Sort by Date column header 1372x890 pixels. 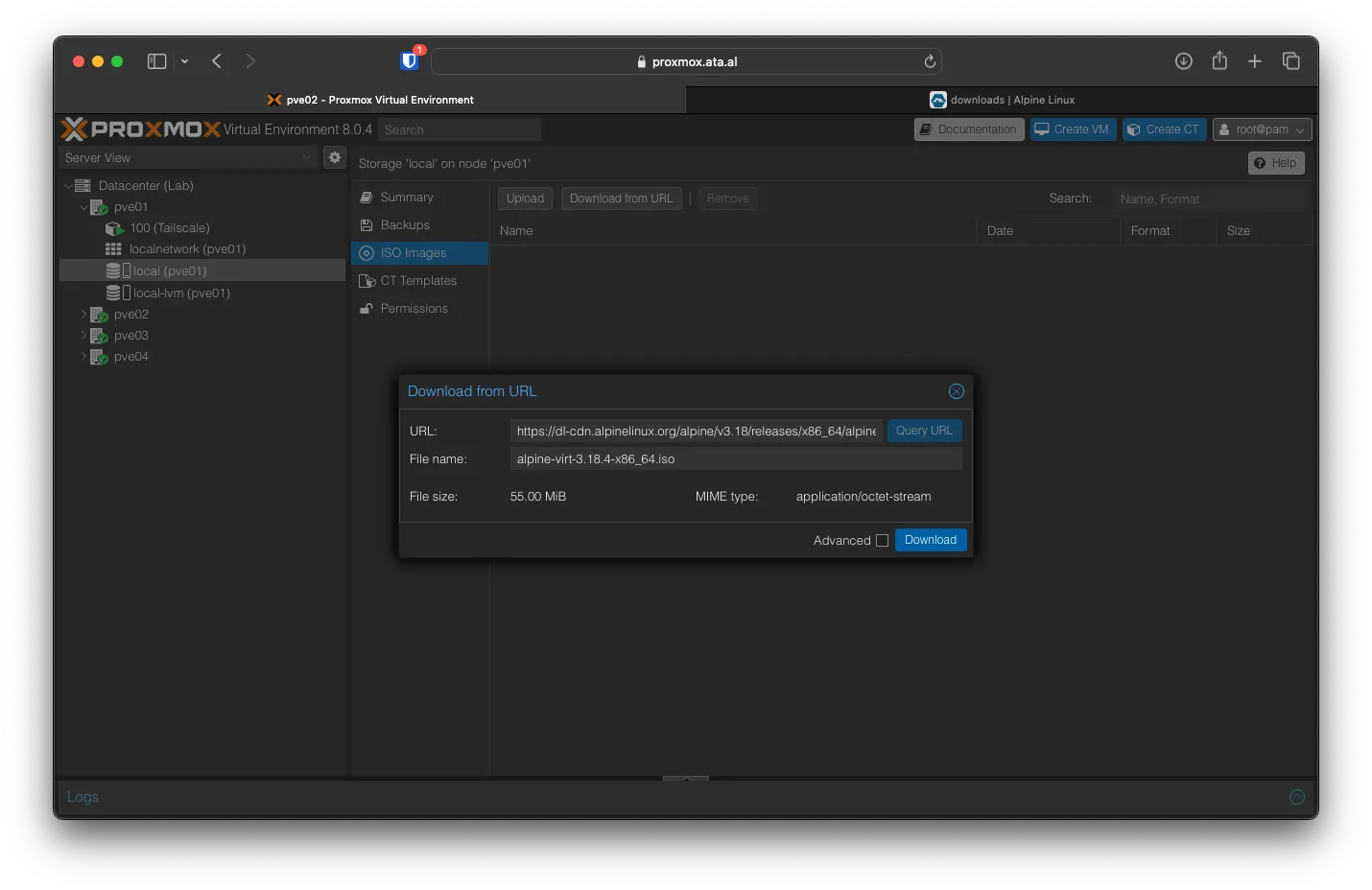(1049, 231)
